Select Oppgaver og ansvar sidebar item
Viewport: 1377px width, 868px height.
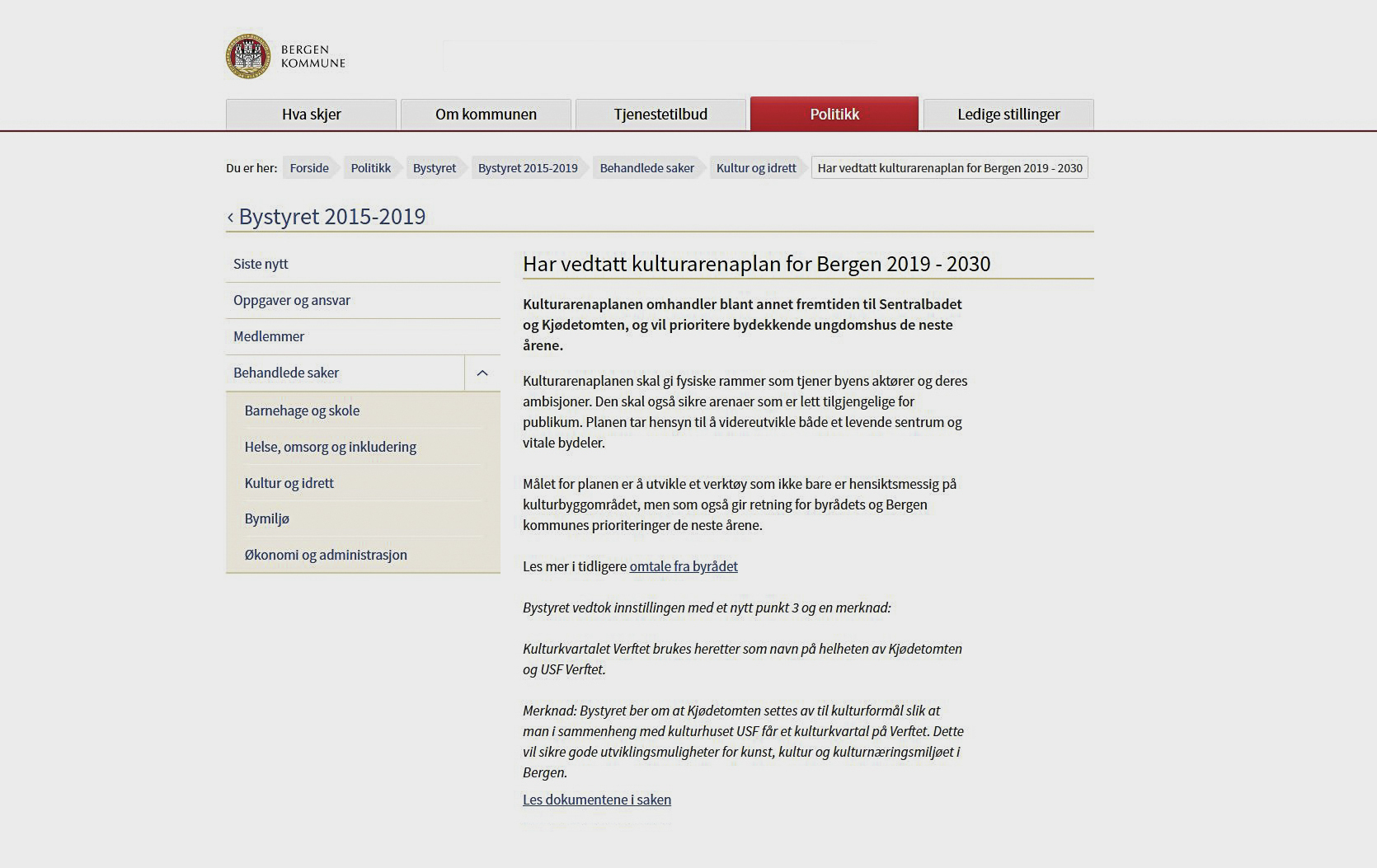tap(292, 300)
